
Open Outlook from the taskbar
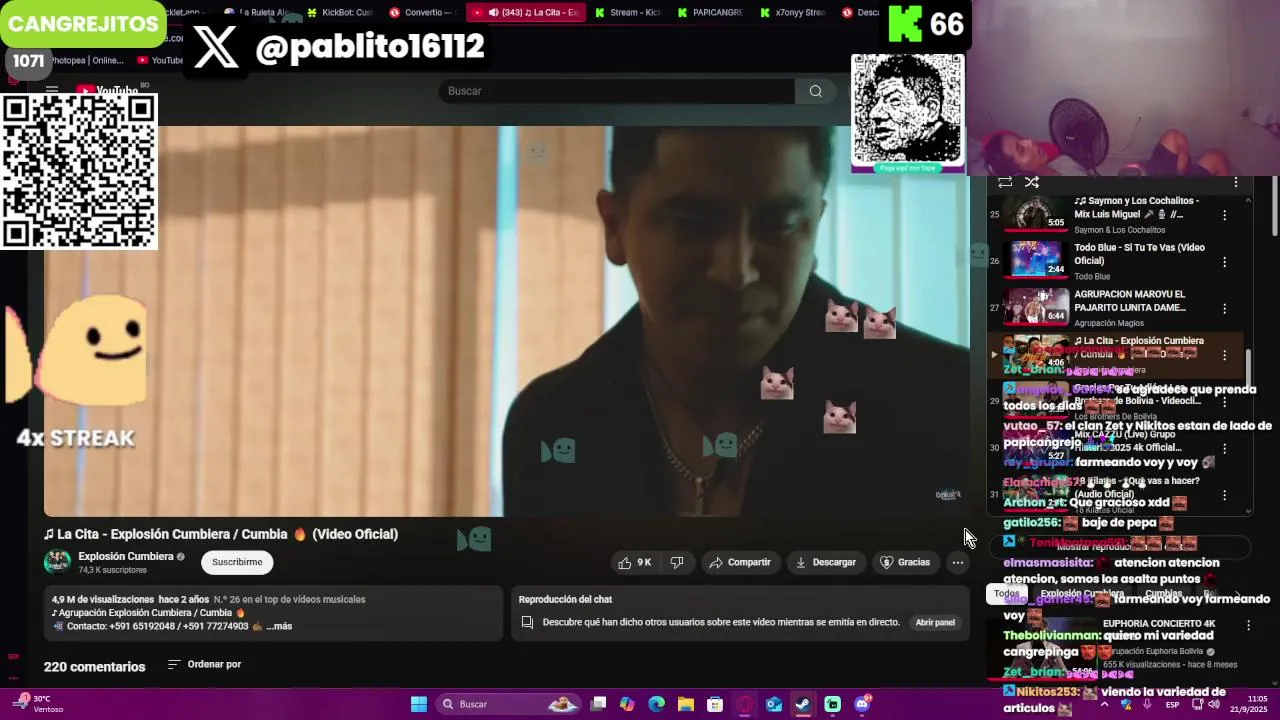(774, 704)
